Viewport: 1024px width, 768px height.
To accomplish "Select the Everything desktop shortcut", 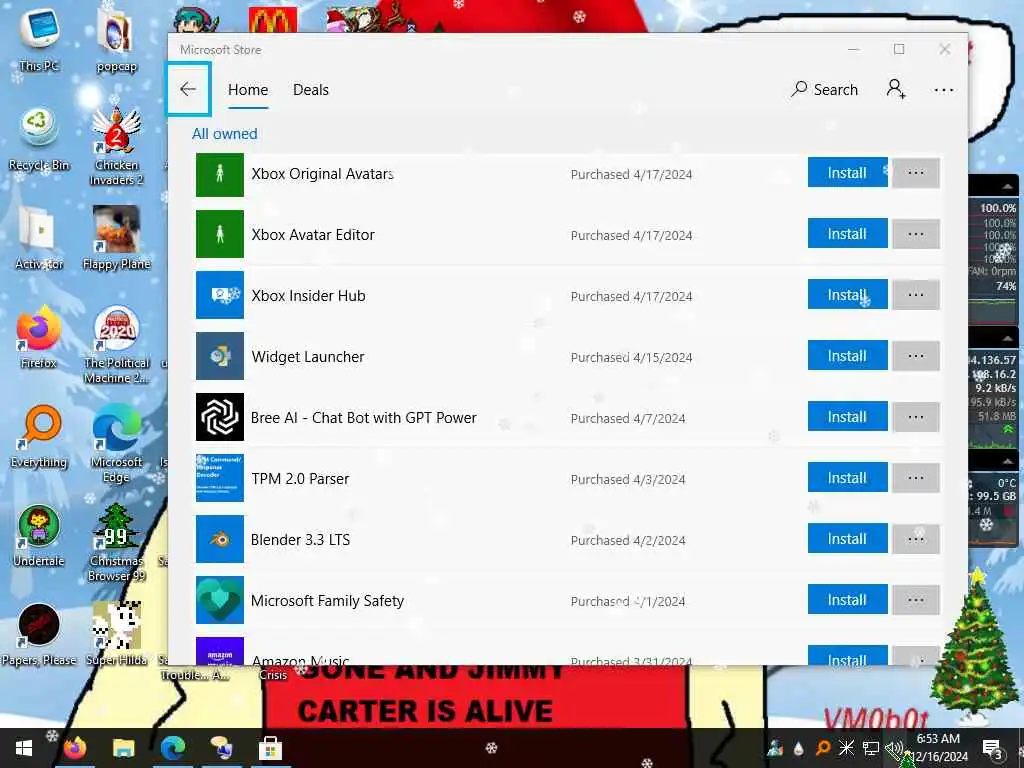I will 39,437.
